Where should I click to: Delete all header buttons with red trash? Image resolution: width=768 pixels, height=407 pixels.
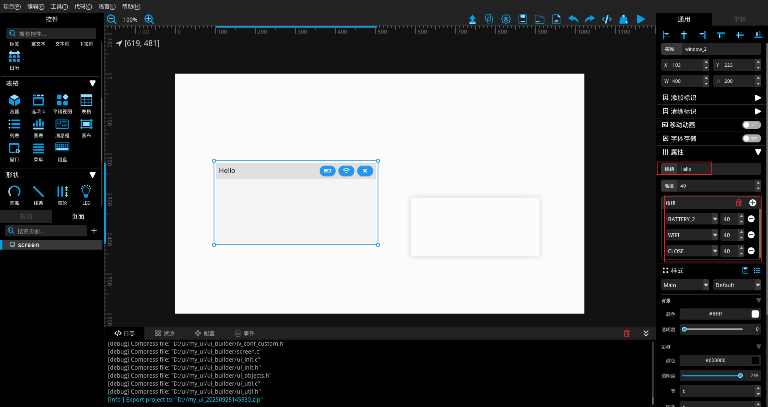[x=739, y=202]
